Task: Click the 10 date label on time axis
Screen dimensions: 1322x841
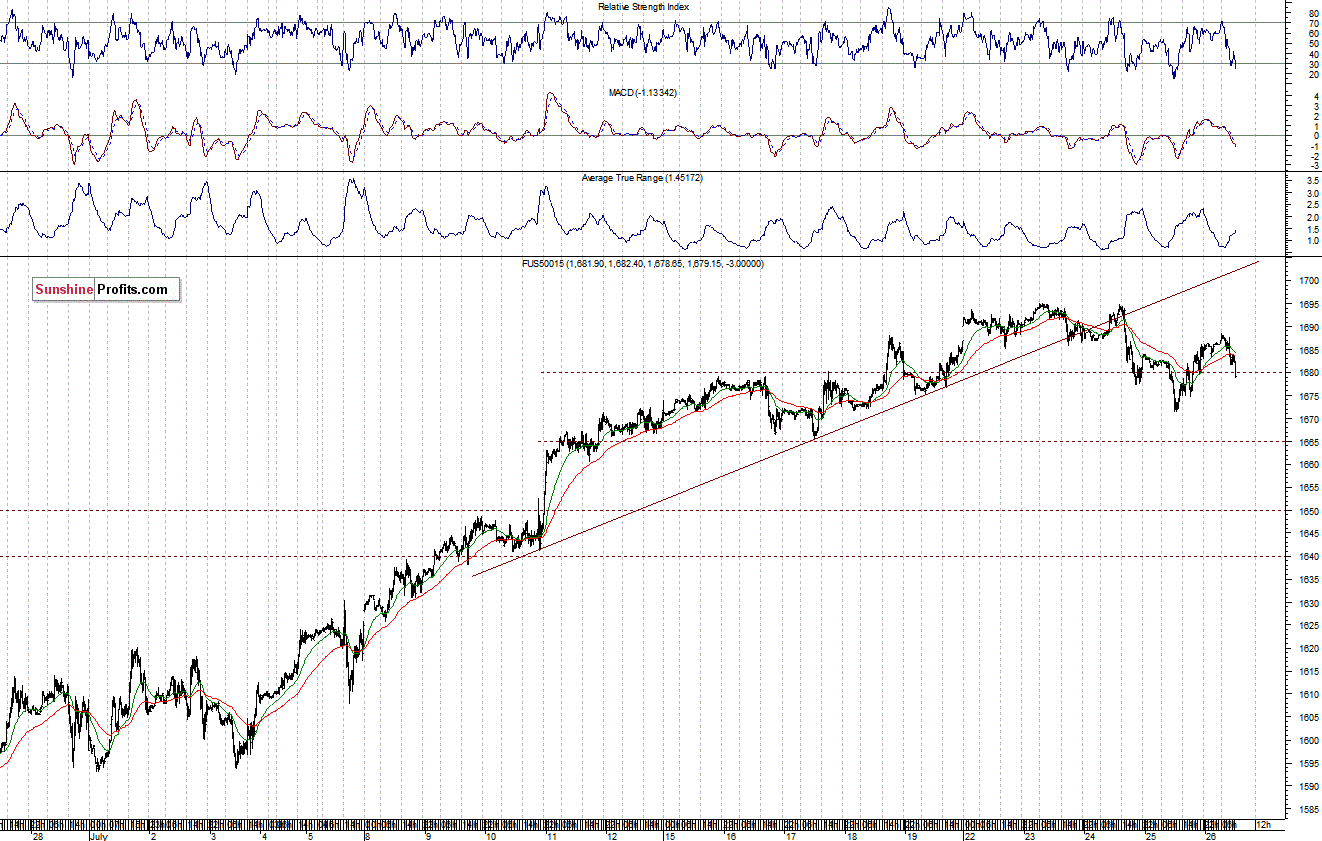Action: 490,835
